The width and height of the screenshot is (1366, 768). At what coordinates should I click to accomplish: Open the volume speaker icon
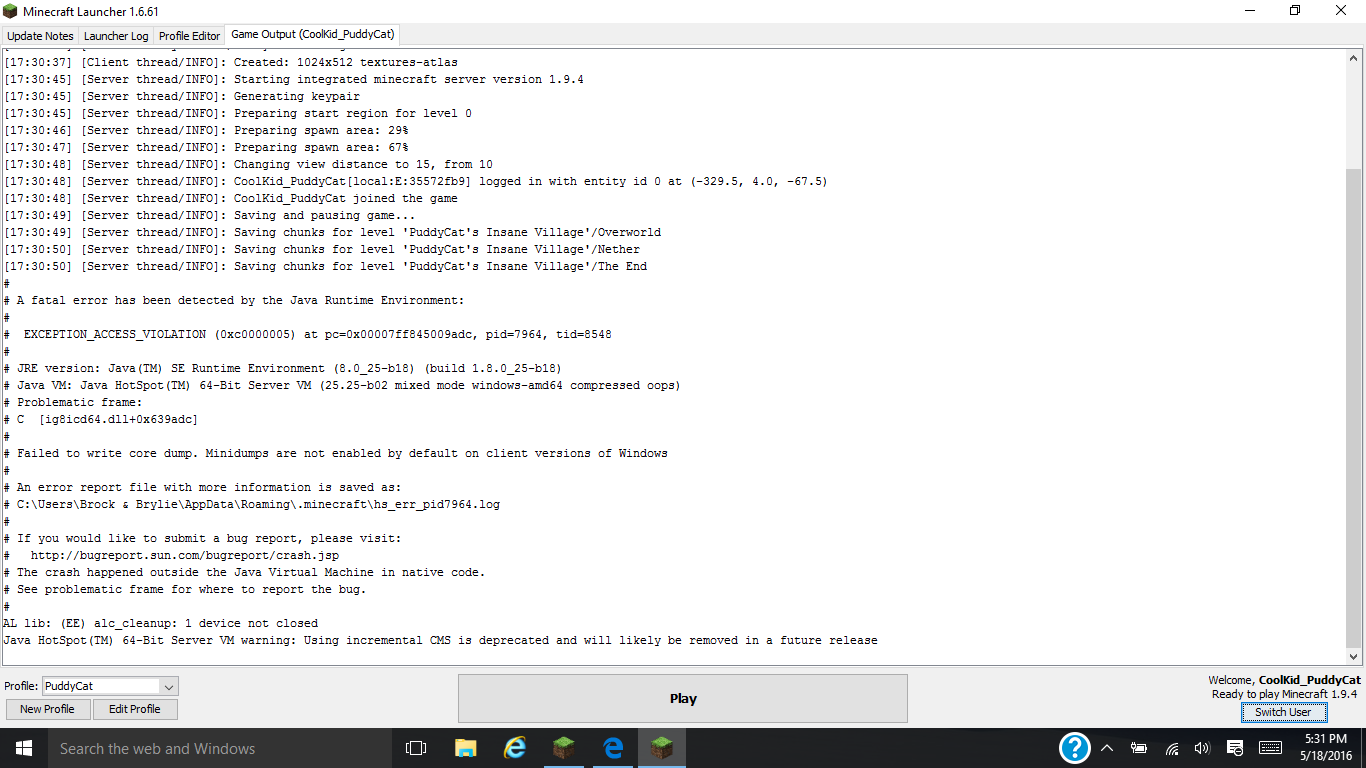point(1202,748)
